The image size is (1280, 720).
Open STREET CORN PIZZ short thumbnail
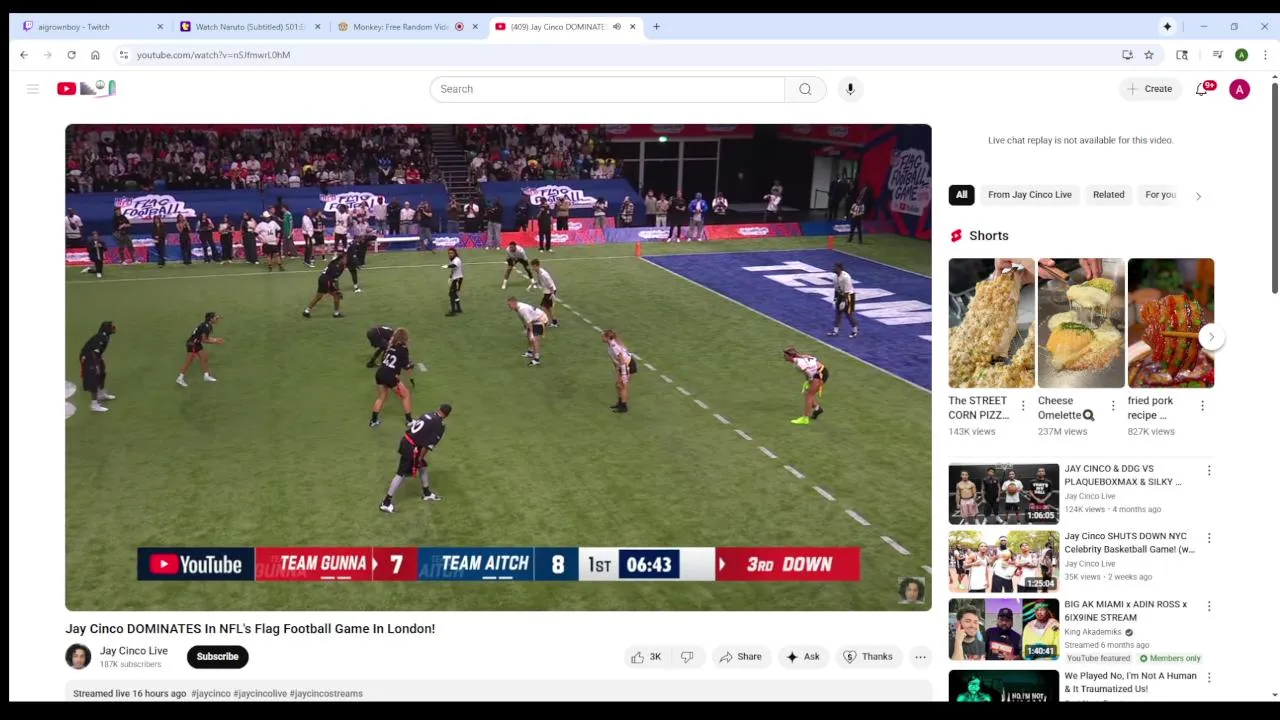[x=991, y=323]
